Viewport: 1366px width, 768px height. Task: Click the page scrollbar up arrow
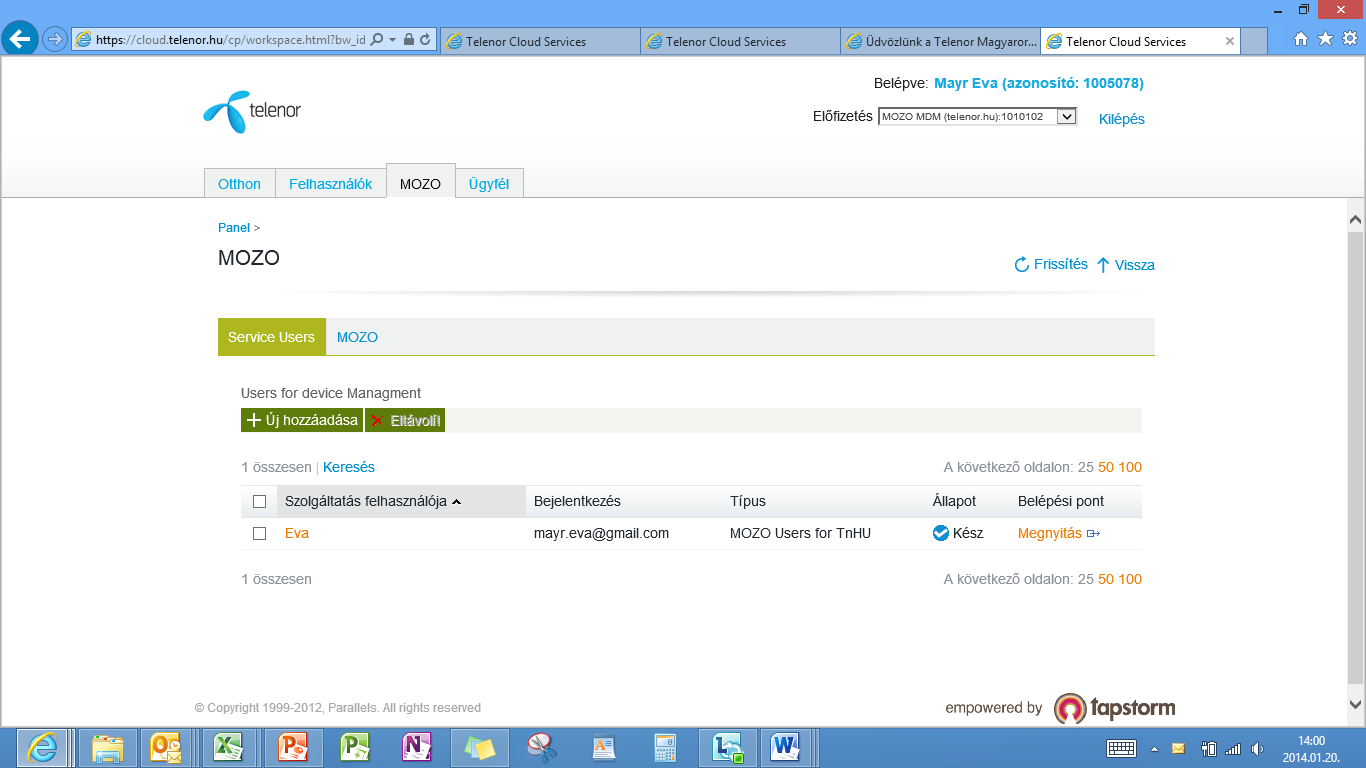tap(1355, 219)
